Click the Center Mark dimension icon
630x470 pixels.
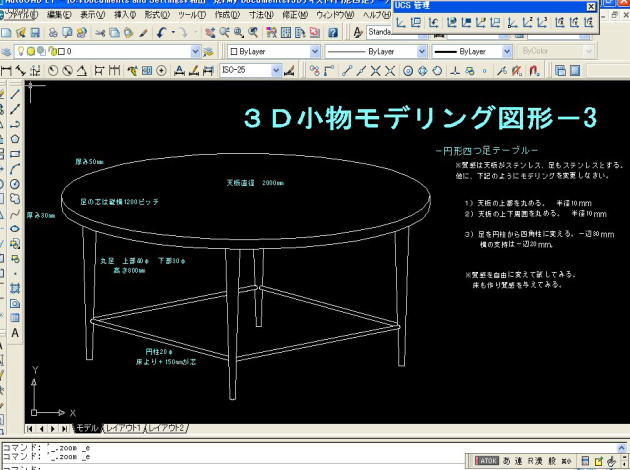click(x=162, y=71)
